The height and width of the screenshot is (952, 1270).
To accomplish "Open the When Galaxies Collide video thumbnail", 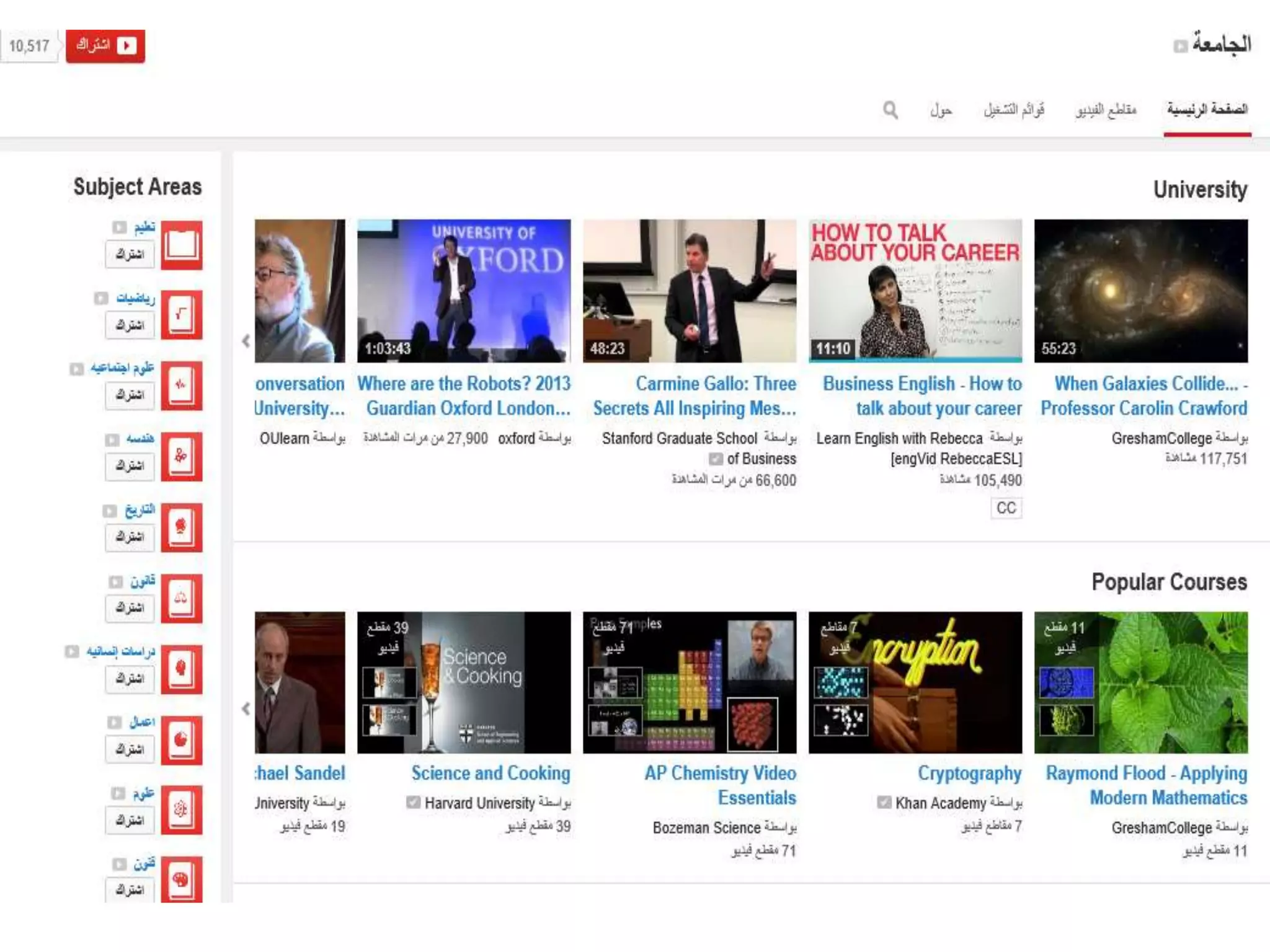I will [1140, 291].
